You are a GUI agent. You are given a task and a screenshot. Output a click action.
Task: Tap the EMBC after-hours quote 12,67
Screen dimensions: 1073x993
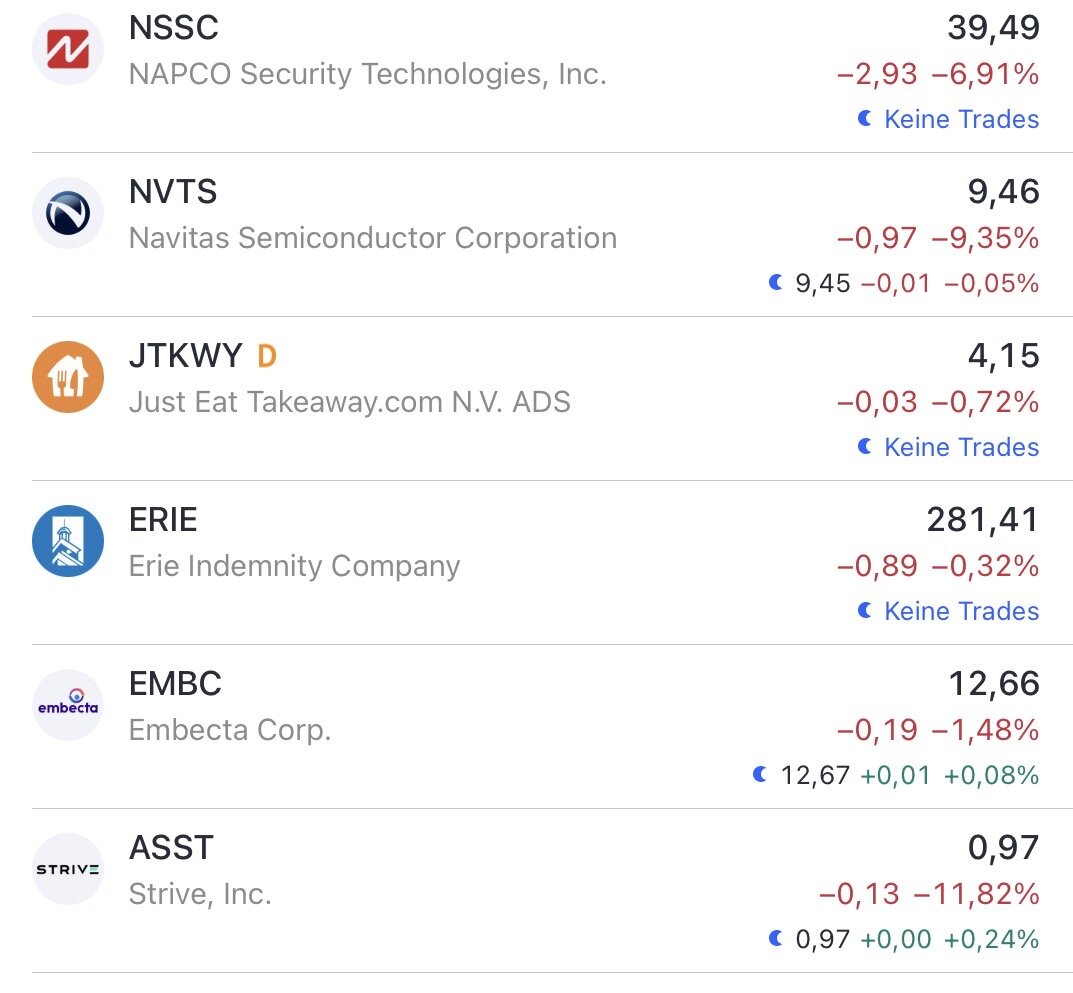tap(816, 775)
